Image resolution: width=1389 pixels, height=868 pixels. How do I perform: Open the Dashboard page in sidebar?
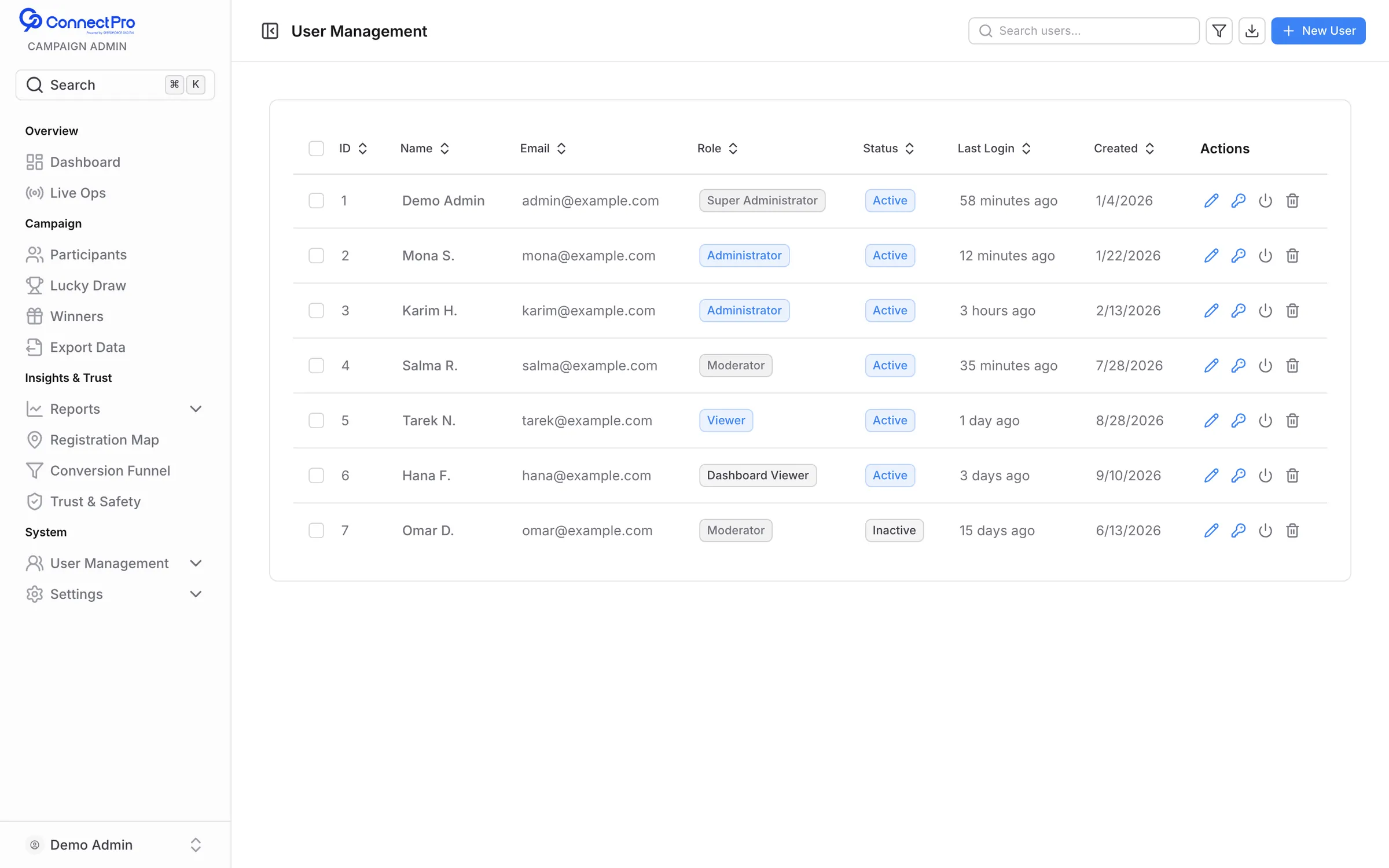pyautogui.click(x=115, y=162)
